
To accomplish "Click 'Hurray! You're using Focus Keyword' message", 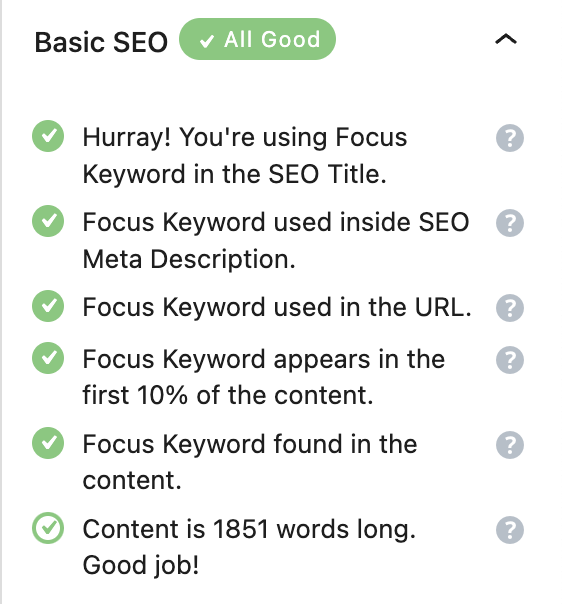I will [245, 156].
